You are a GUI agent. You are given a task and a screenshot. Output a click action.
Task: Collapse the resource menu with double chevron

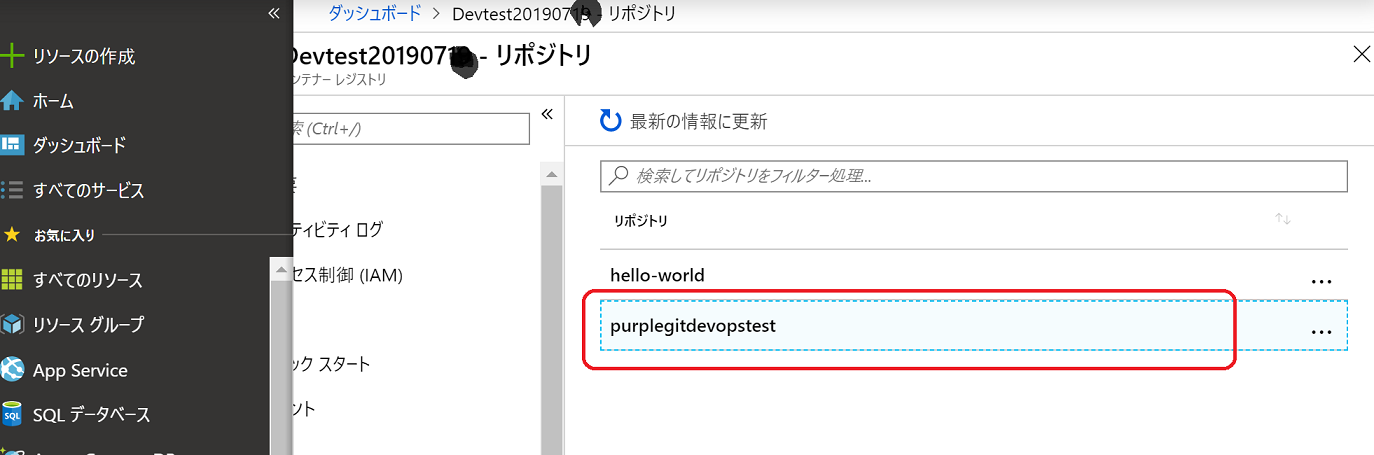tap(547, 114)
